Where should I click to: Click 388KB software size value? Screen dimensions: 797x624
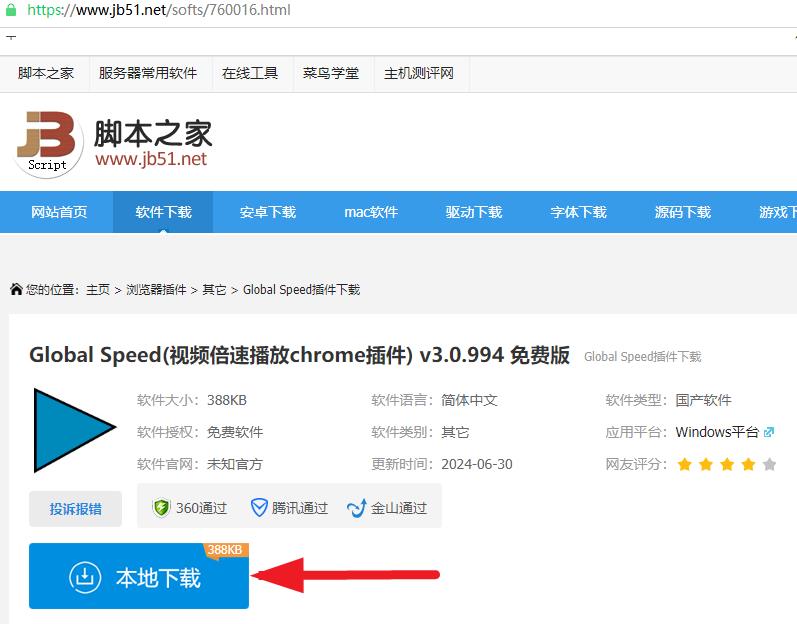pos(227,400)
